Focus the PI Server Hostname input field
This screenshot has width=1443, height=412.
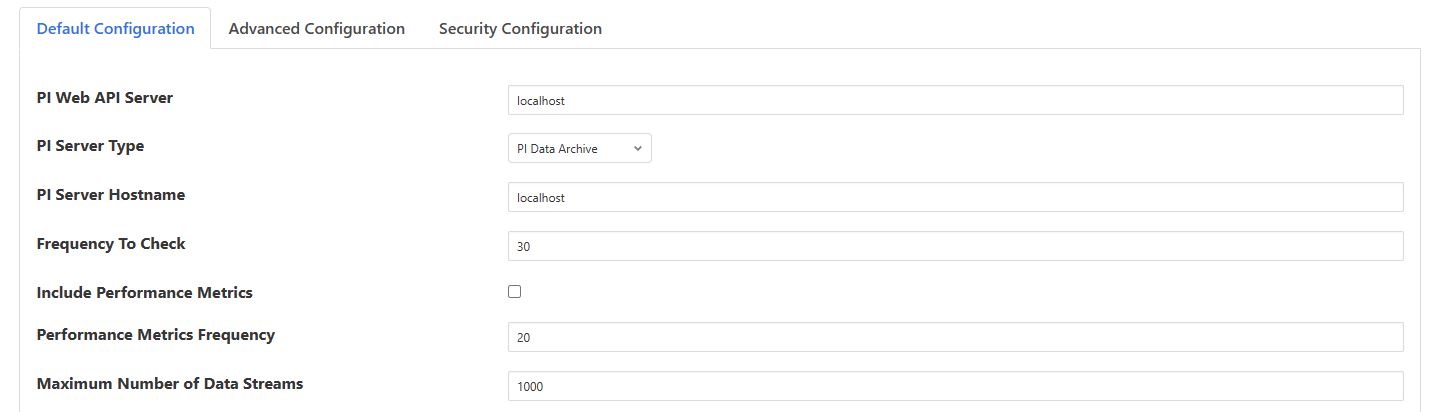point(955,197)
